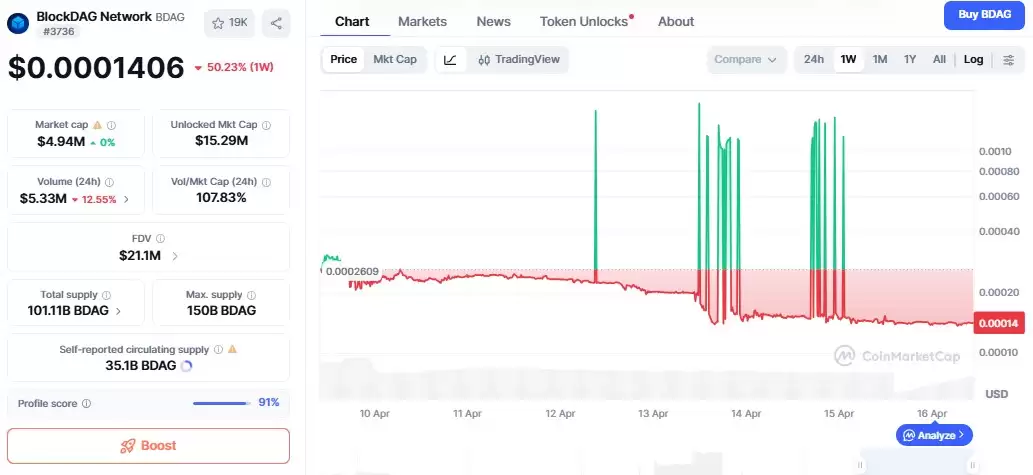
Task: Click the share icon next to watchlist
Action: point(276,24)
